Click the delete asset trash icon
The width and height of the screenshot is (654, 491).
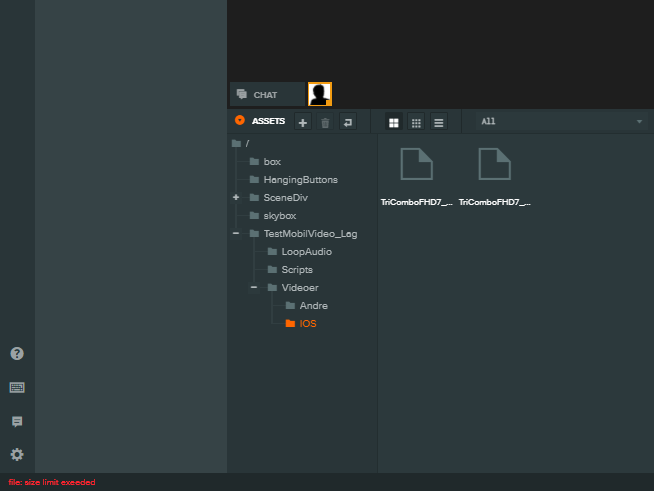(x=325, y=122)
